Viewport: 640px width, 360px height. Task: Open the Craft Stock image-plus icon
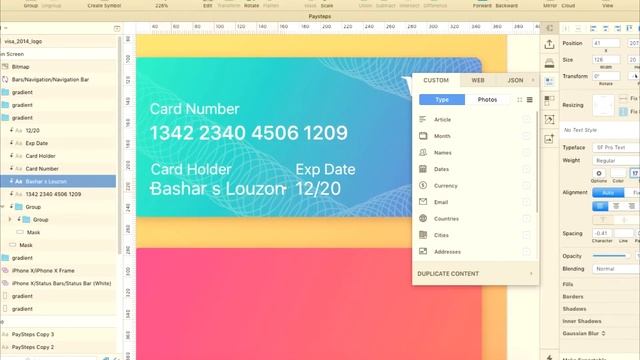click(549, 139)
